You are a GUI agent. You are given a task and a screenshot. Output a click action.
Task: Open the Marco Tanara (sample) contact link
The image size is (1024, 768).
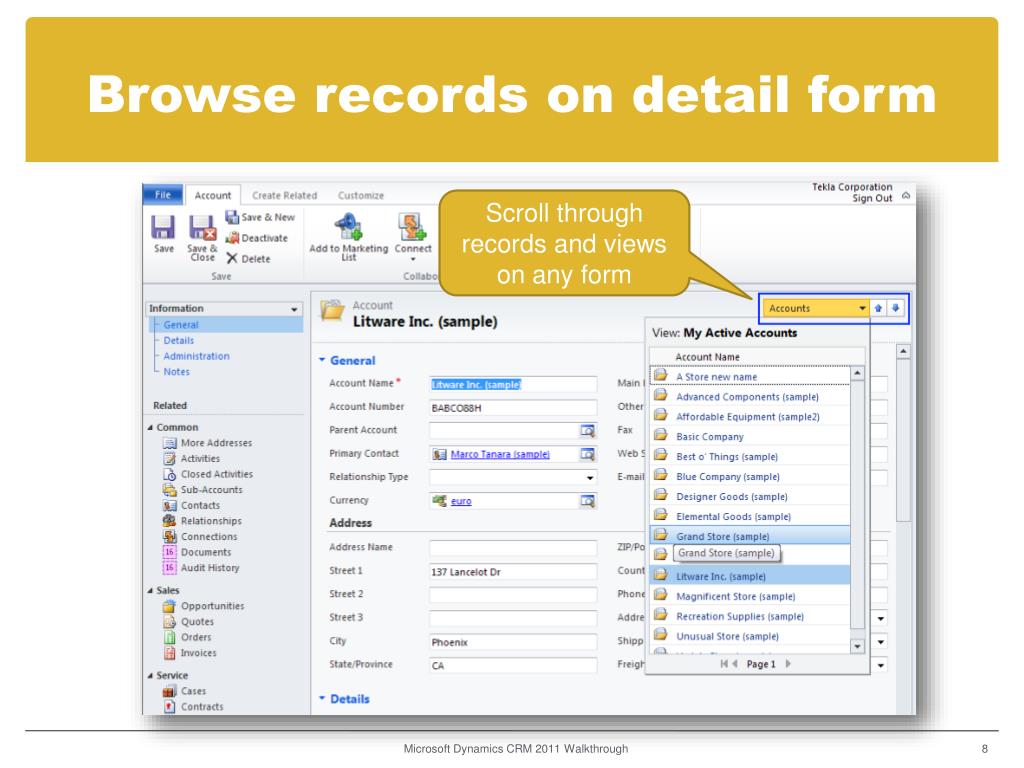tap(500, 454)
